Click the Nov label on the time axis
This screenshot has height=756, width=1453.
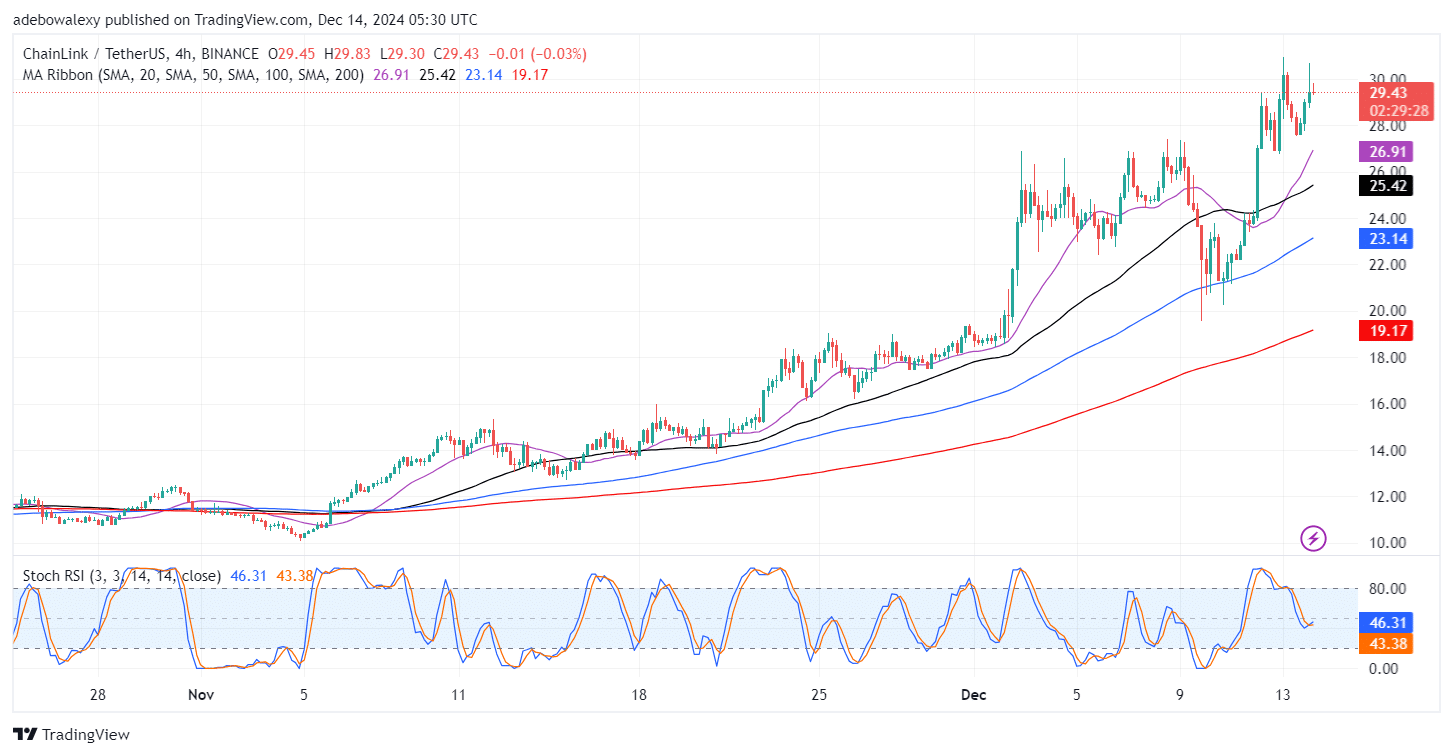(203, 695)
